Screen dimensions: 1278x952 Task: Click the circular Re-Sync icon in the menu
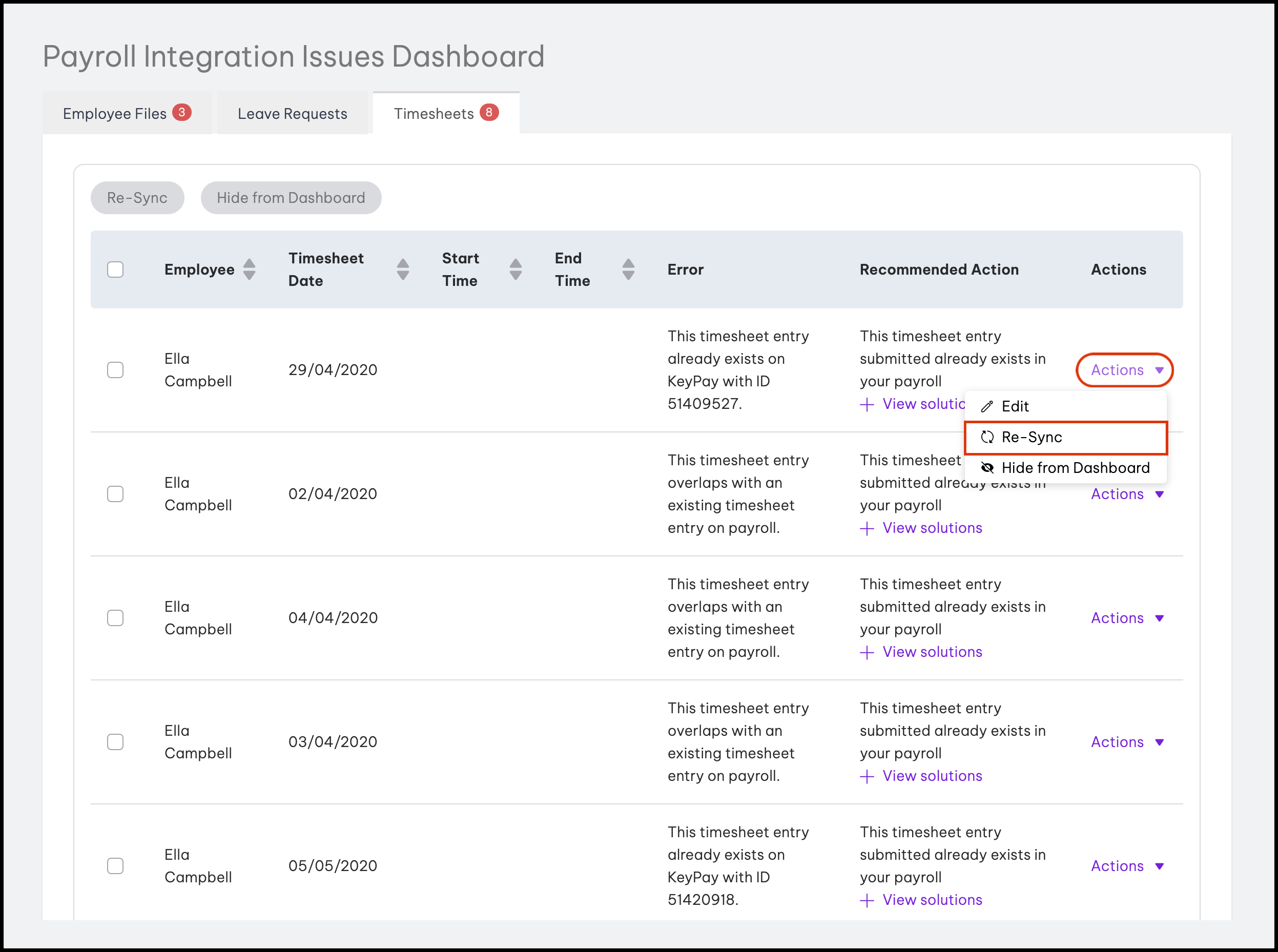point(986,438)
